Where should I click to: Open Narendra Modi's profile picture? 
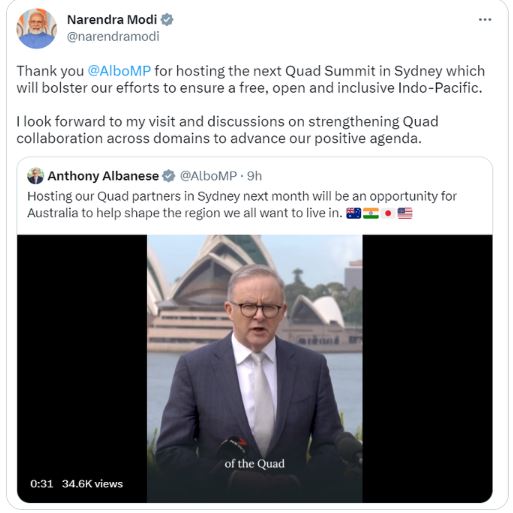pos(36,29)
